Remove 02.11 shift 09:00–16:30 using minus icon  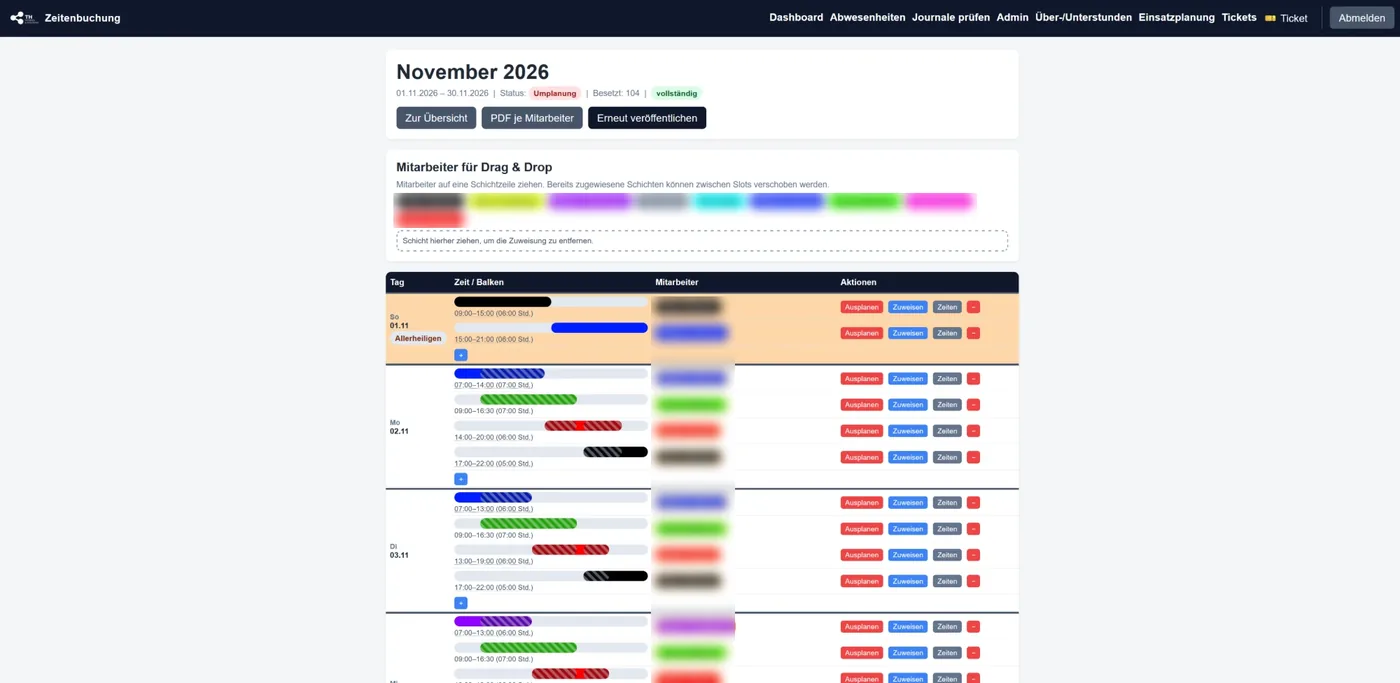[x=973, y=405]
